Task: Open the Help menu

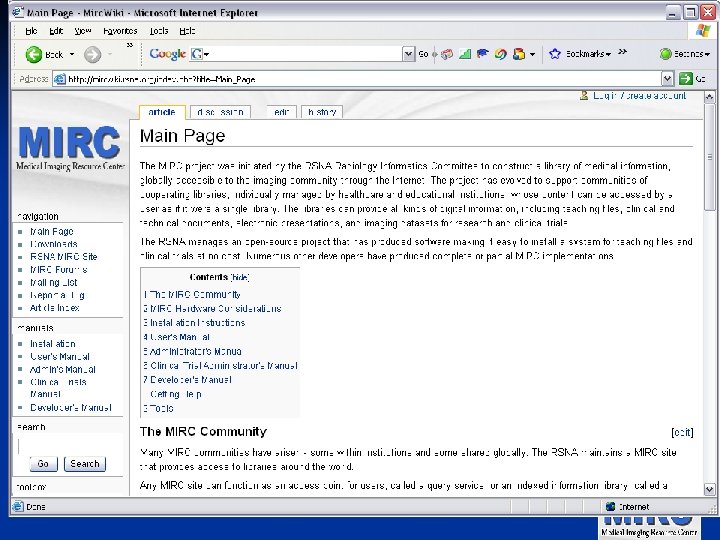Action: click(x=187, y=31)
